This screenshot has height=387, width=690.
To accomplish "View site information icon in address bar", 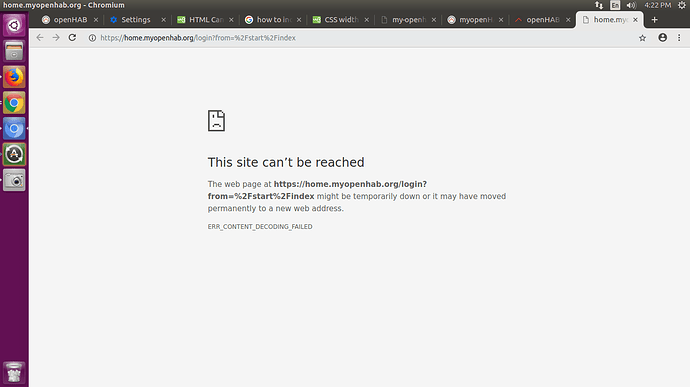I will click(92, 38).
